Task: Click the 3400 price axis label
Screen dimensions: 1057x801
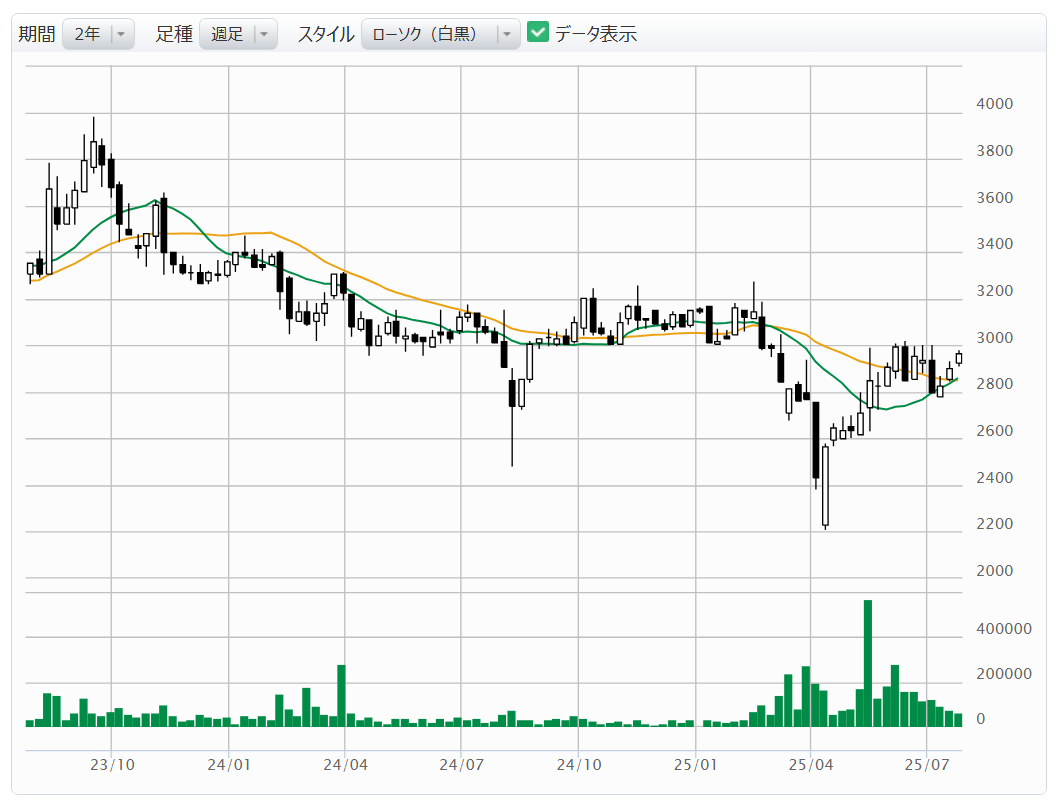Action: pos(994,244)
